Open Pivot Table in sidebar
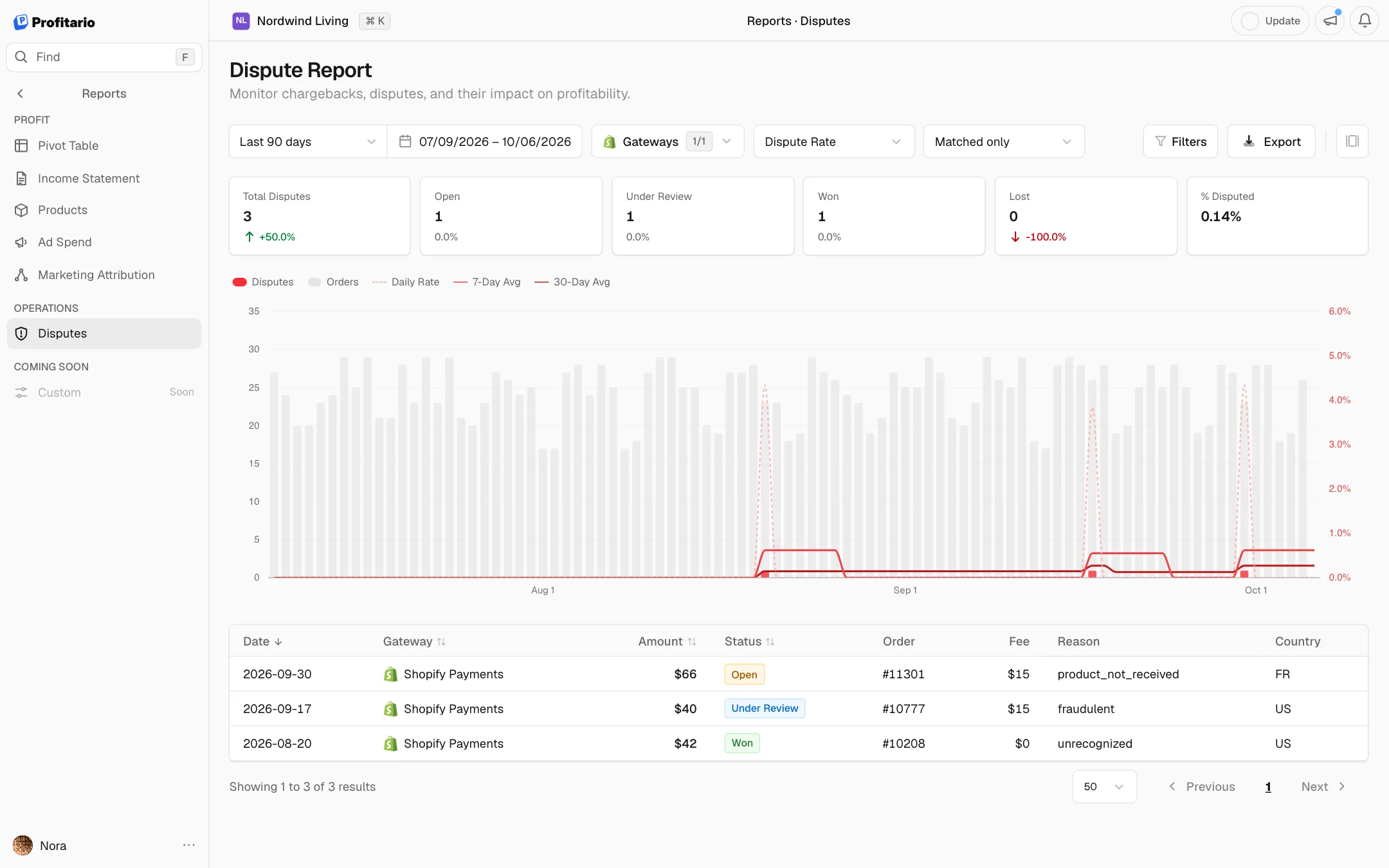This screenshot has height=868, width=1389. coord(104,145)
